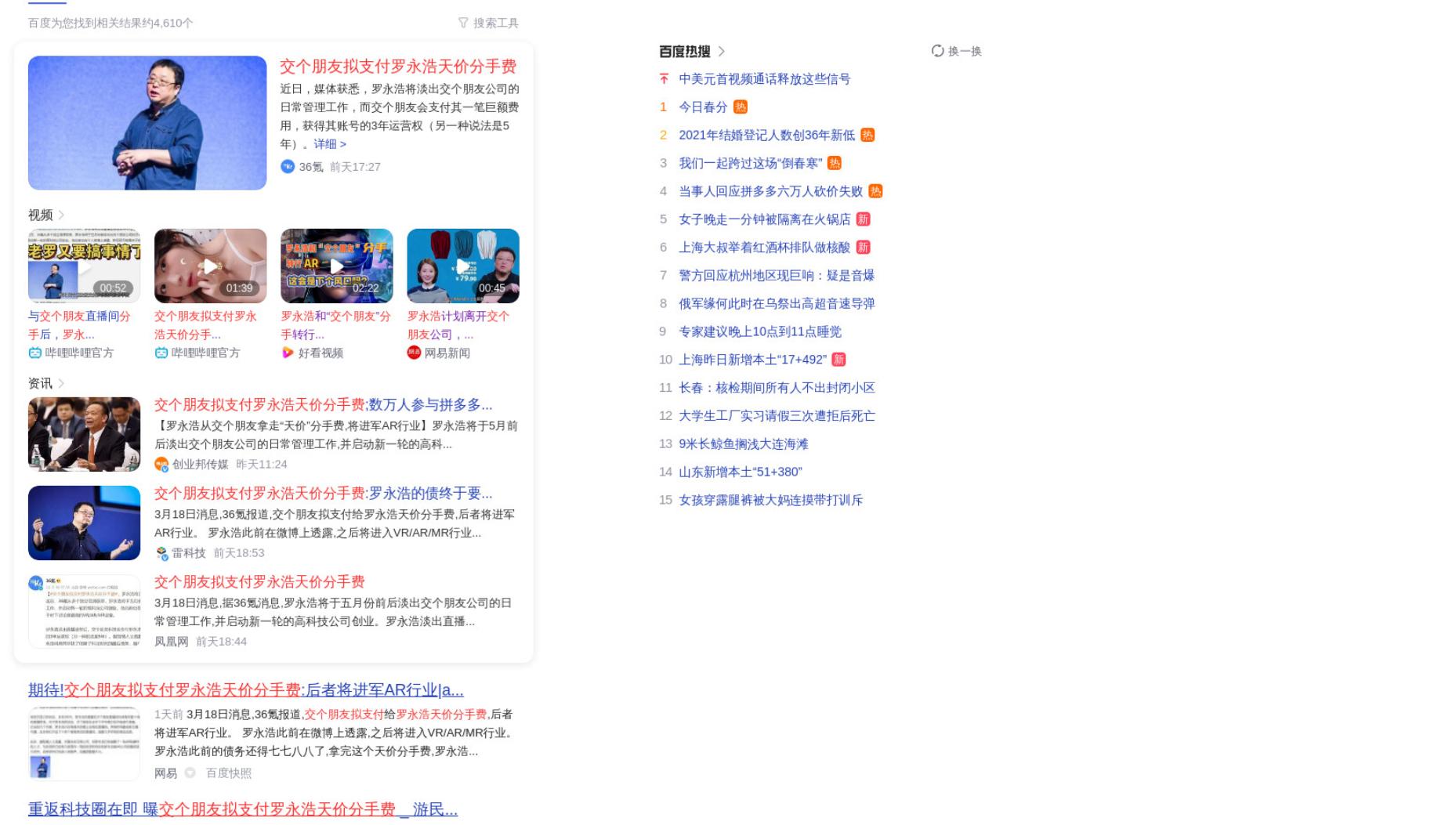Screen dimensions: 1456x825
Task: Open video title 罗永浩和"交个朋友"分手转行
Action: coord(335,326)
